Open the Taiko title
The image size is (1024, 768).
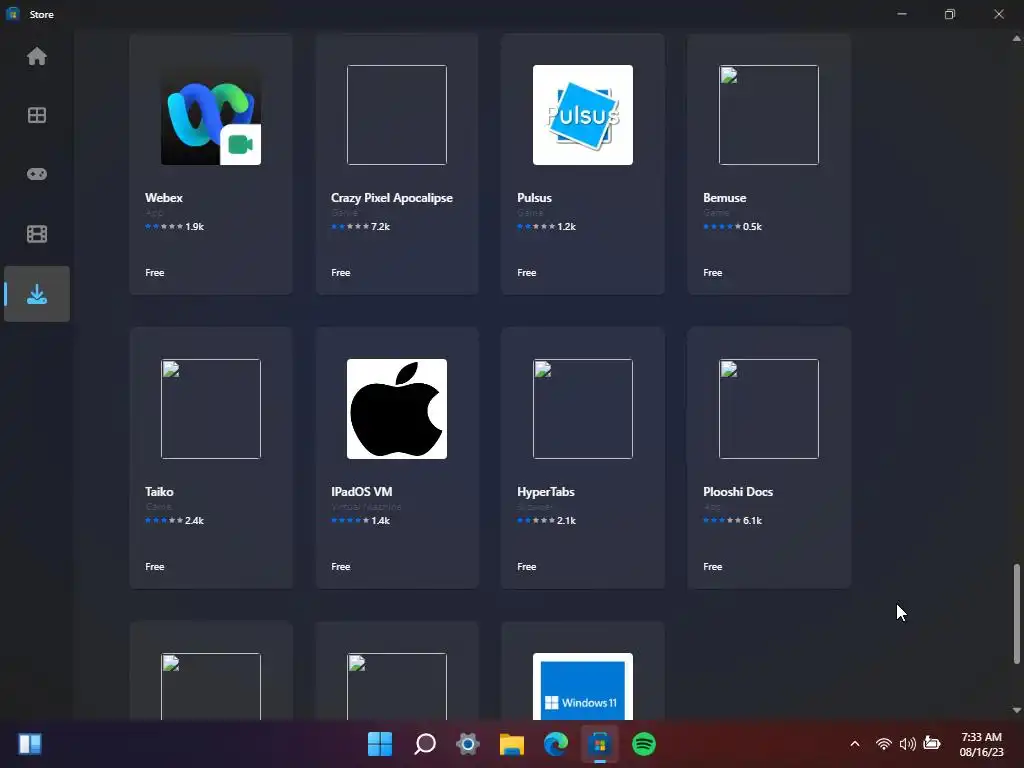(159, 492)
